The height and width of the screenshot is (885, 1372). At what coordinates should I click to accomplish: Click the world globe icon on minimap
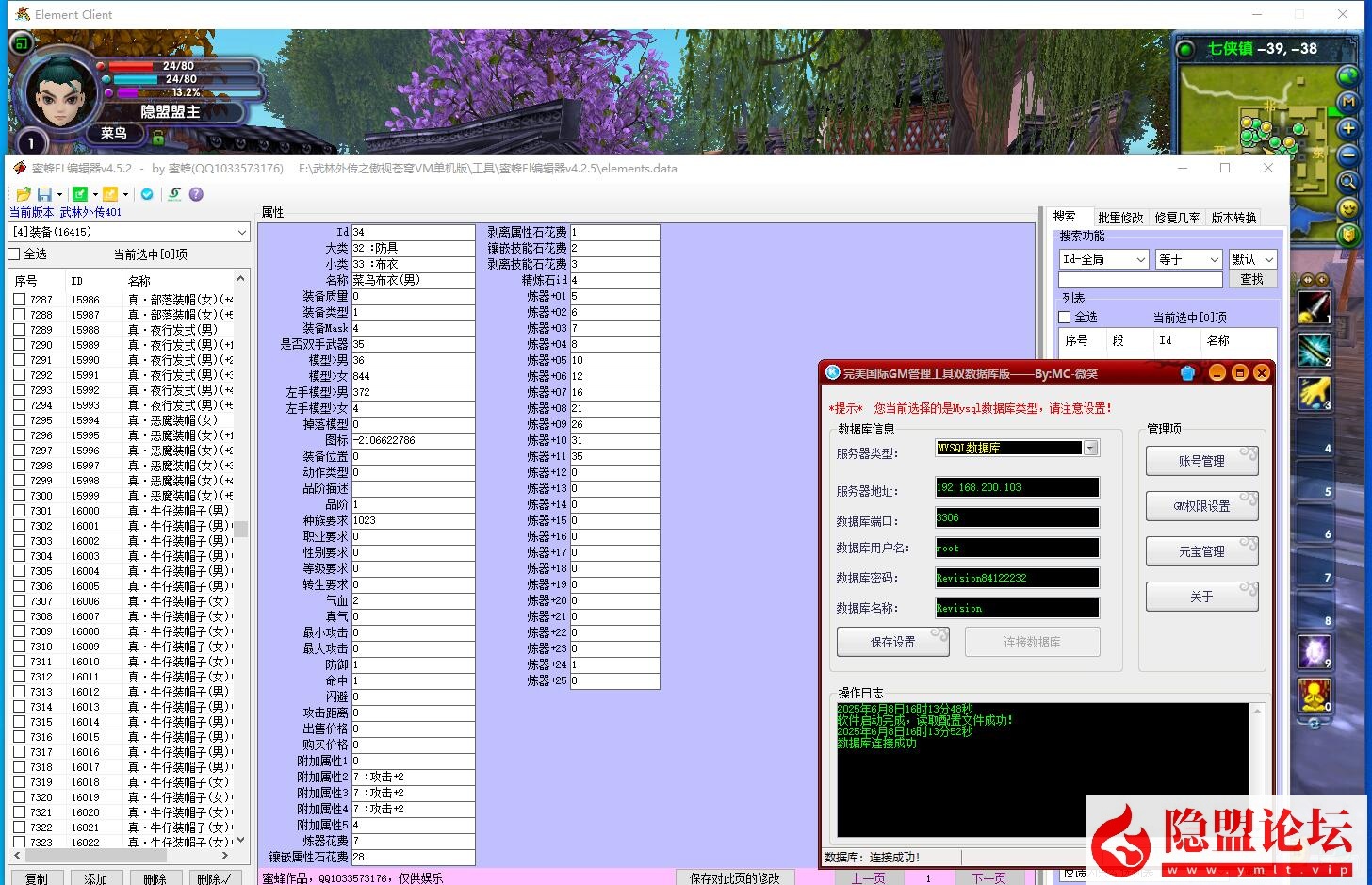point(1348,75)
